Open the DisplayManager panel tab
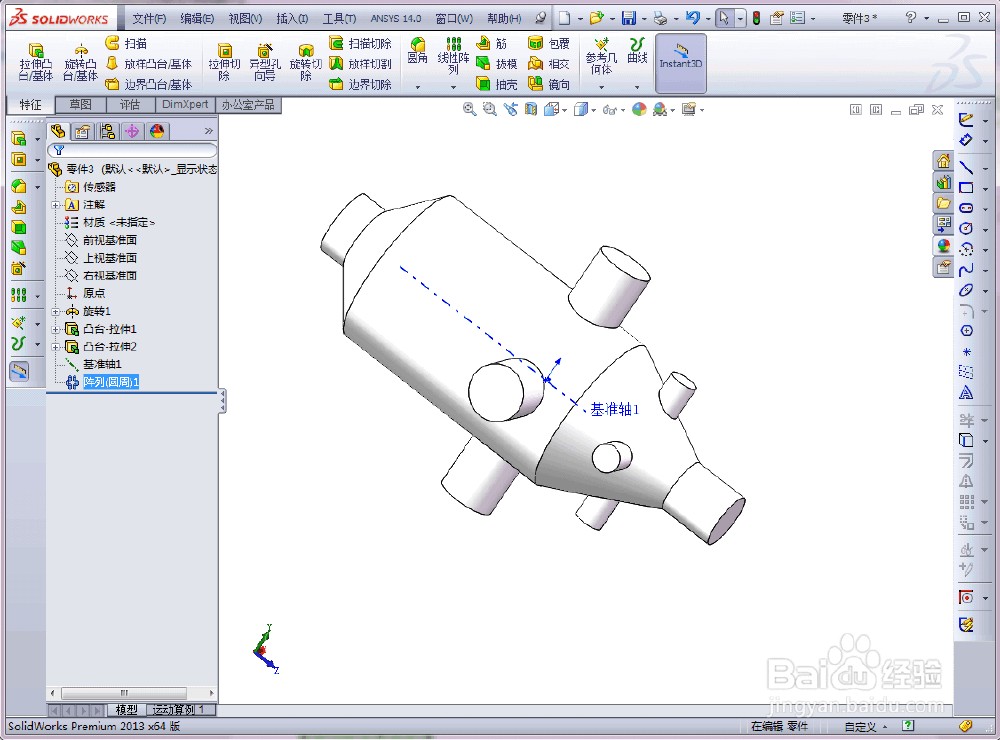Viewport: 1000px width, 740px height. [x=157, y=131]
